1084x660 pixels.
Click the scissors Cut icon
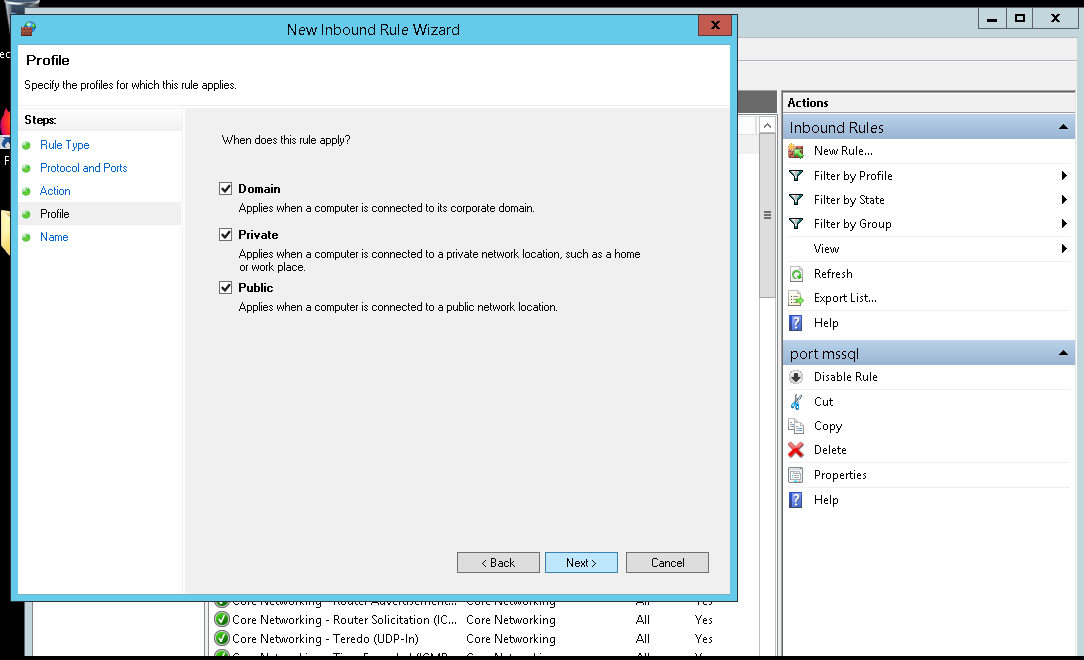[796, 402]
